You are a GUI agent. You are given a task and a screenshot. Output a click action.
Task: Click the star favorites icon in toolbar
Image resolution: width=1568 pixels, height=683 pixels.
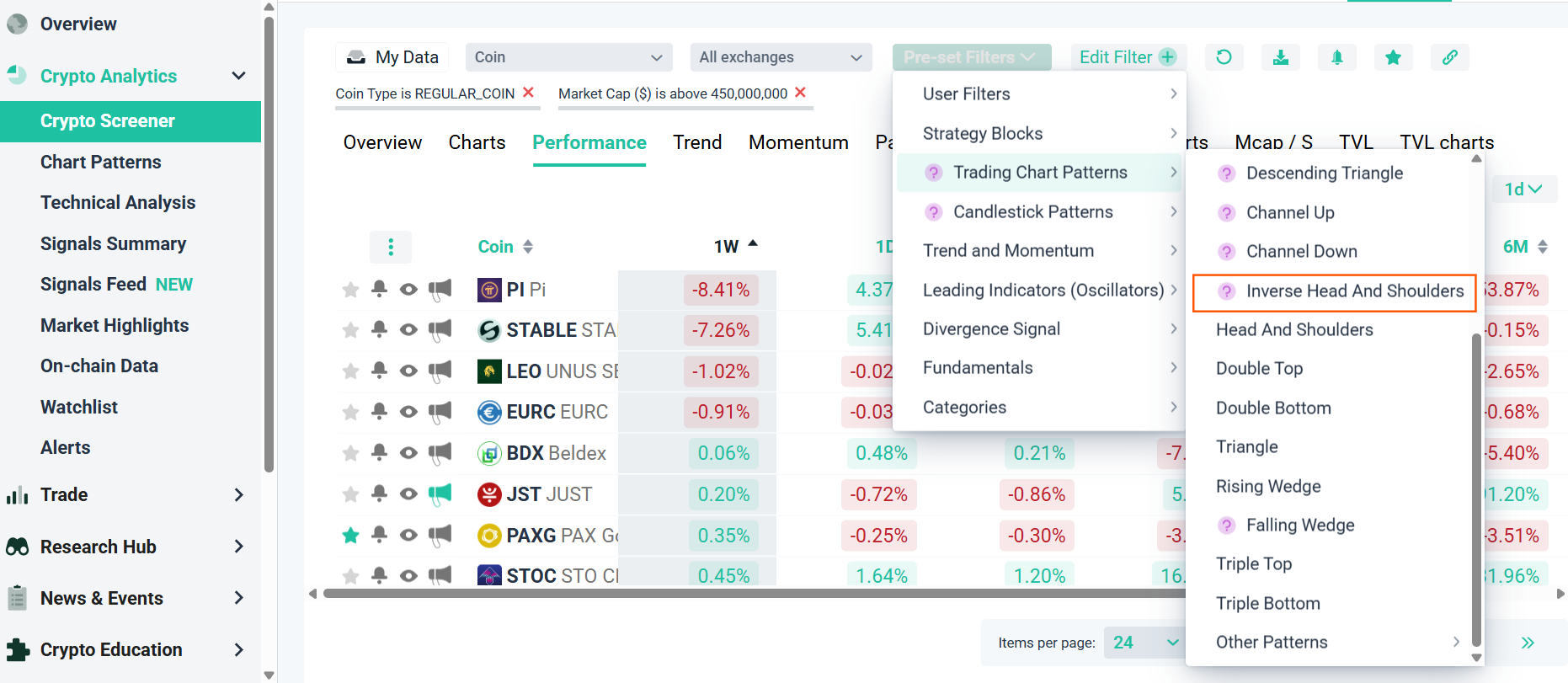pyautogui.click(x=1393, y=57)
